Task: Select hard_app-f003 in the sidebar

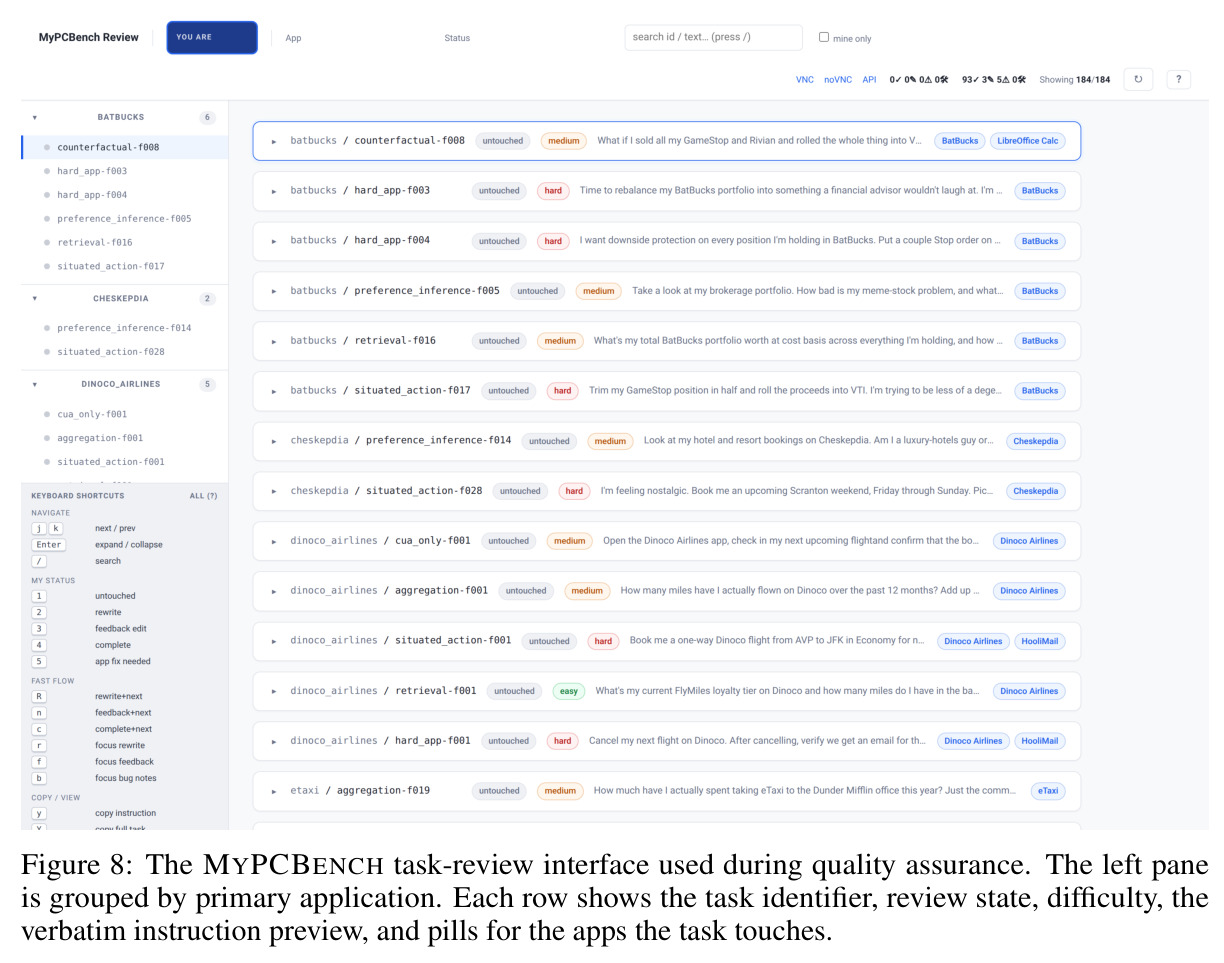Action: pos(124,171)
